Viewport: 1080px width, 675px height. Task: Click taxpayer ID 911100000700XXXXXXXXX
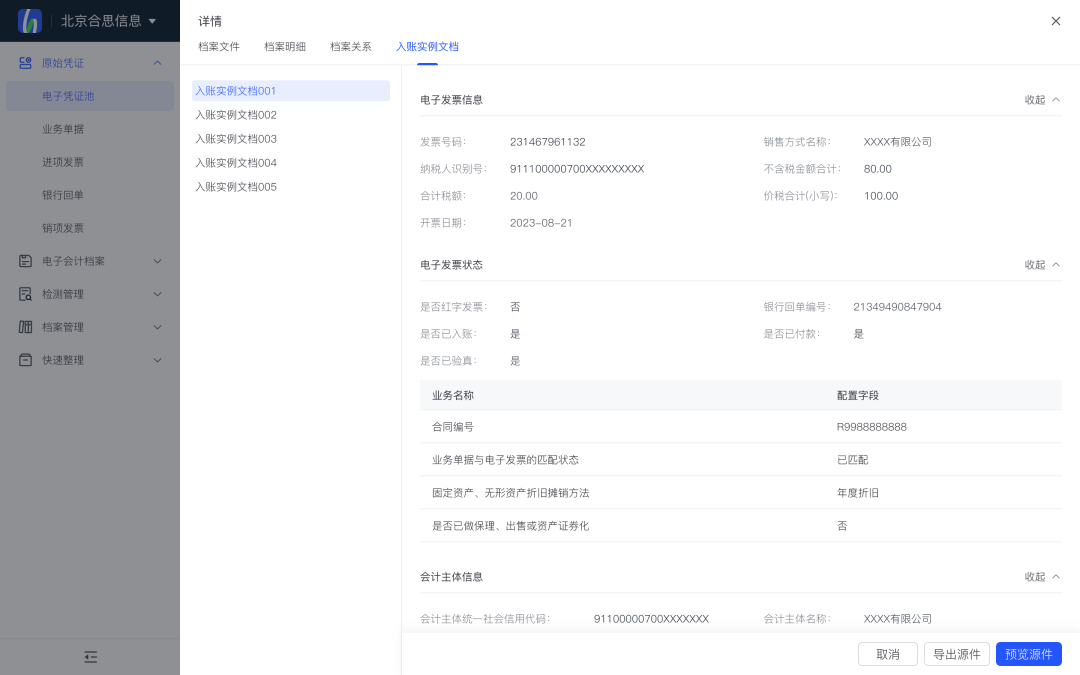tap(577, 169)
